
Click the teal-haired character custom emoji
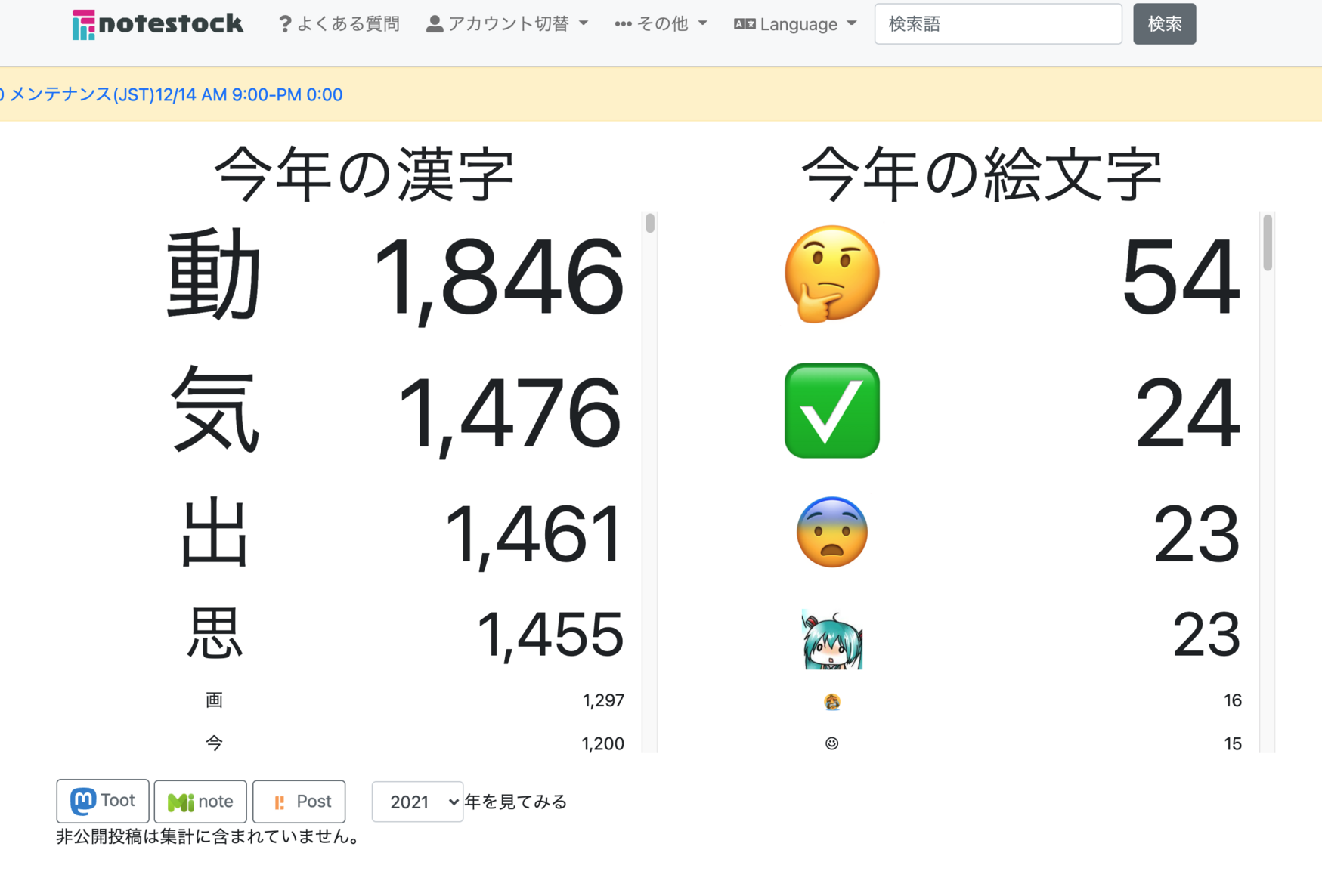tap(831, 639)
